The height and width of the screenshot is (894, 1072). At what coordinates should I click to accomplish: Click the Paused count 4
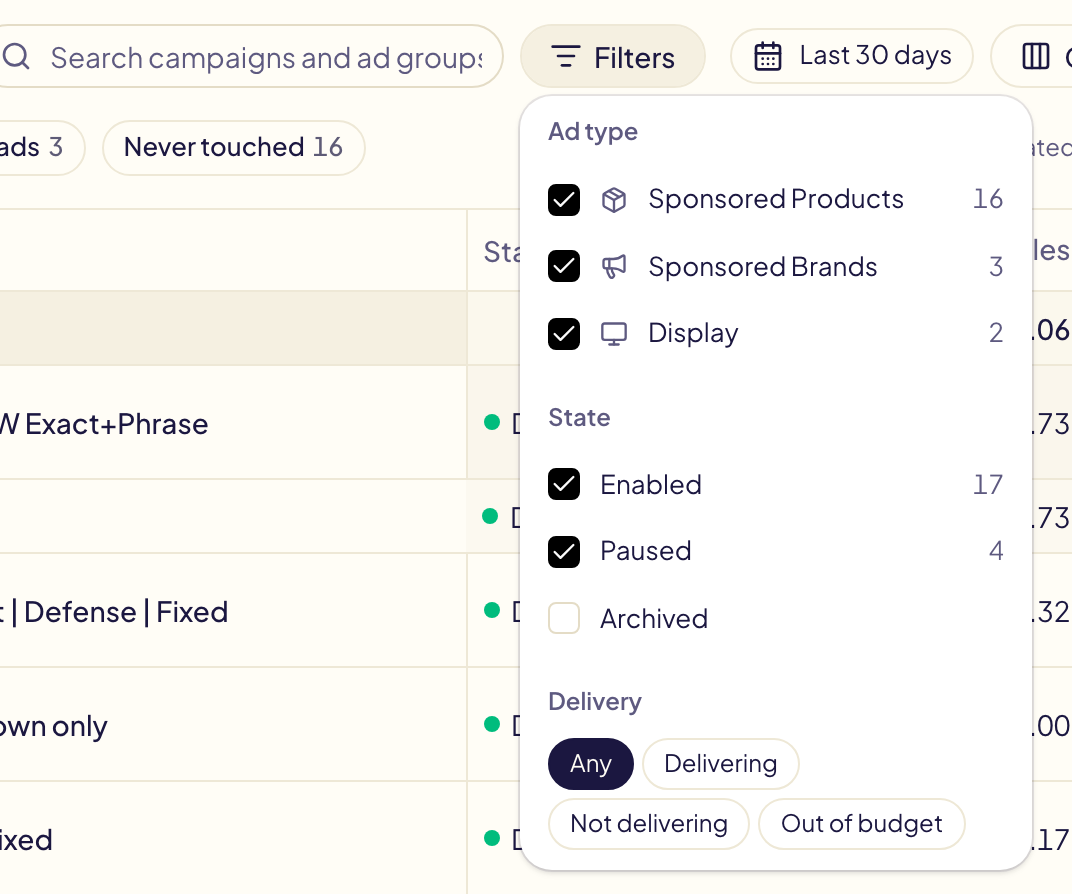[x=996, y=551]
